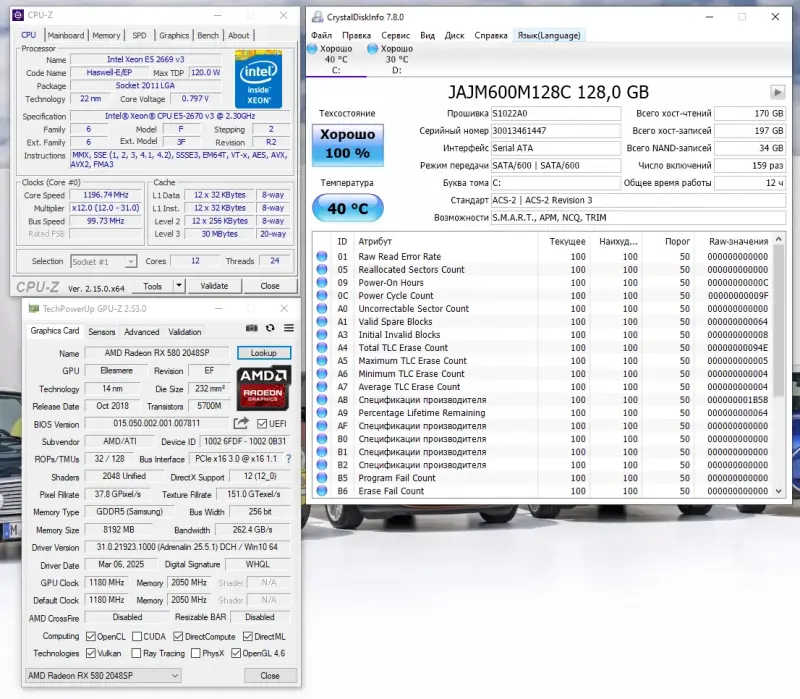Switch to the Memory tab in CPU-Z
This screenshot has height=699, width=800.
click(106, 35)
